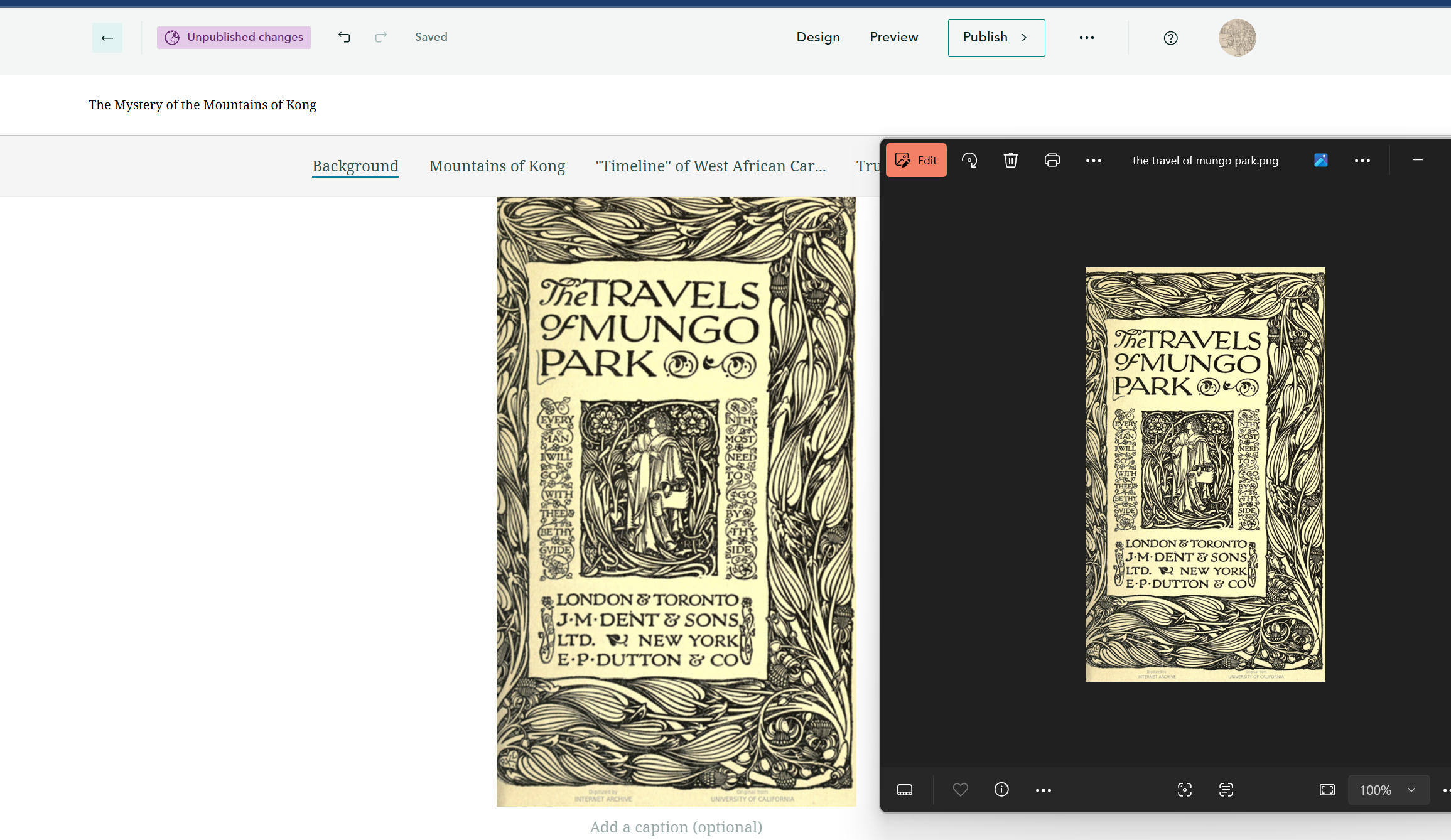Redo the story edit
Screen dimensions: 1451x840
coord(380,37)
